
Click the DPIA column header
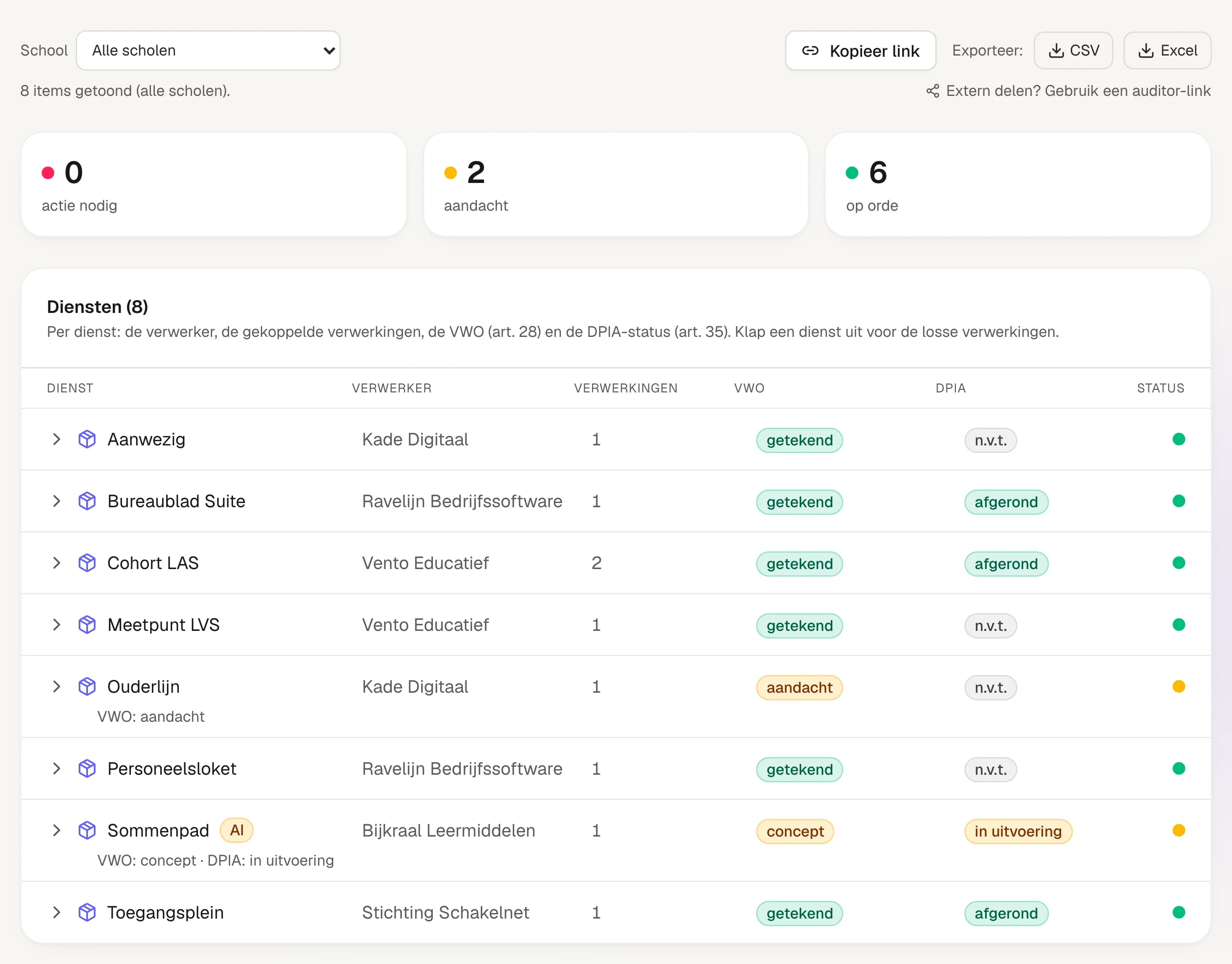(x=951, y=388)
